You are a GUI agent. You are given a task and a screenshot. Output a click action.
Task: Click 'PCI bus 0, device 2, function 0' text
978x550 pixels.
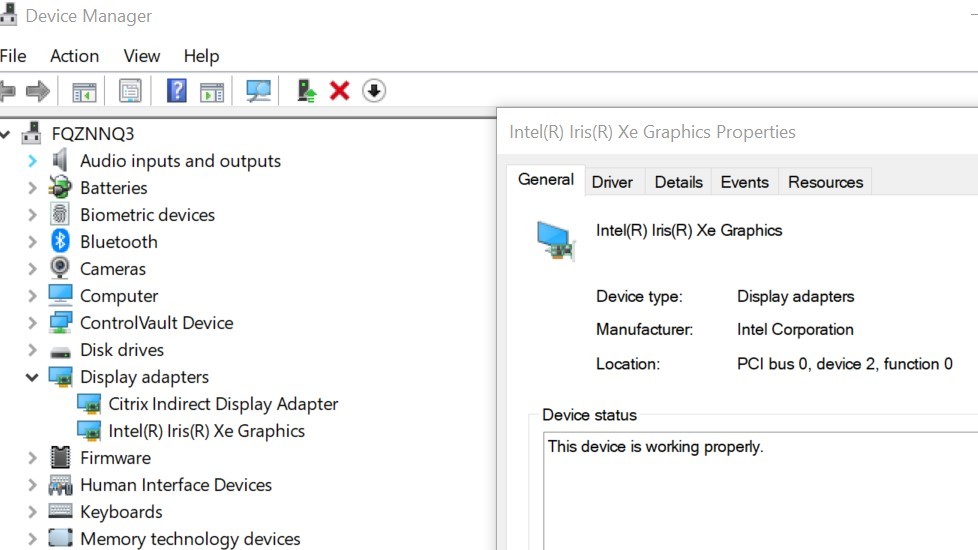845,364
